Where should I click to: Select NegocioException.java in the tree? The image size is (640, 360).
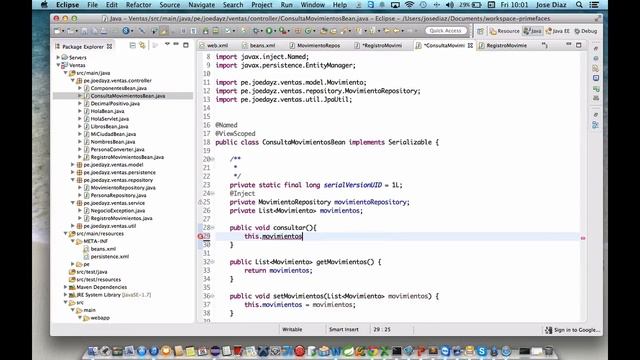click(118, 211)
